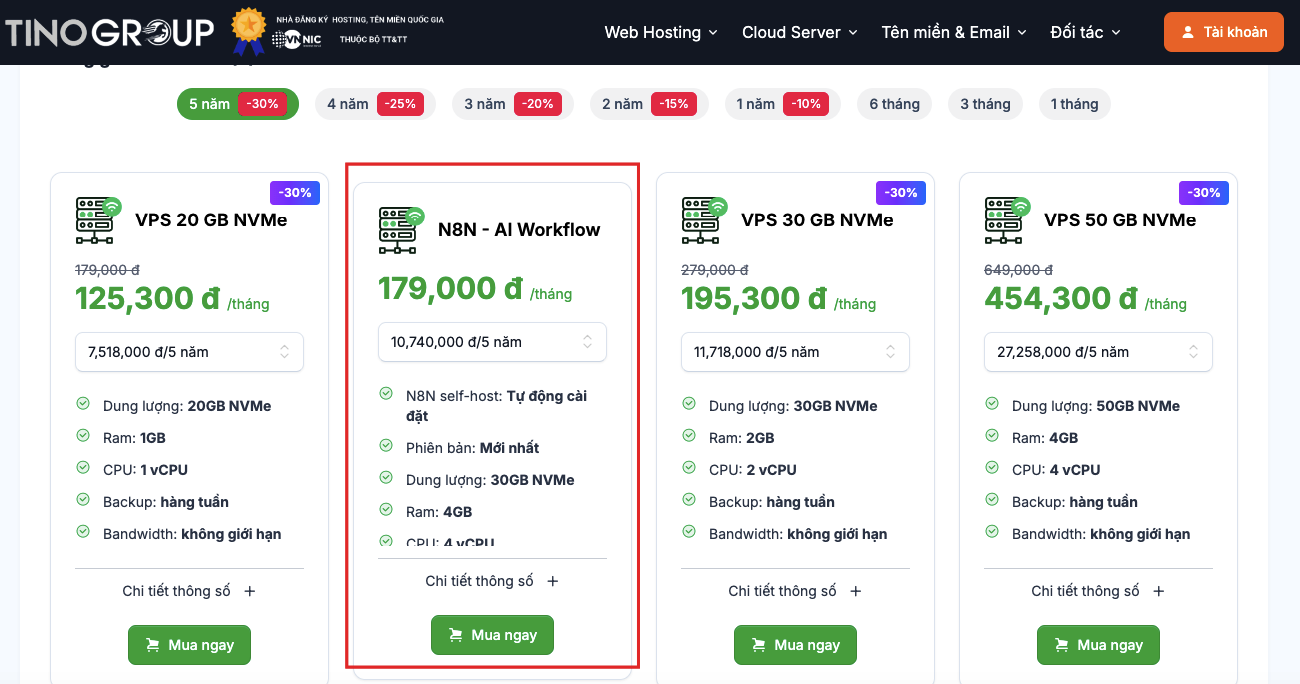
Task: Click the check icon beside Phiên bản: Mới nhất
Action: 386,446
